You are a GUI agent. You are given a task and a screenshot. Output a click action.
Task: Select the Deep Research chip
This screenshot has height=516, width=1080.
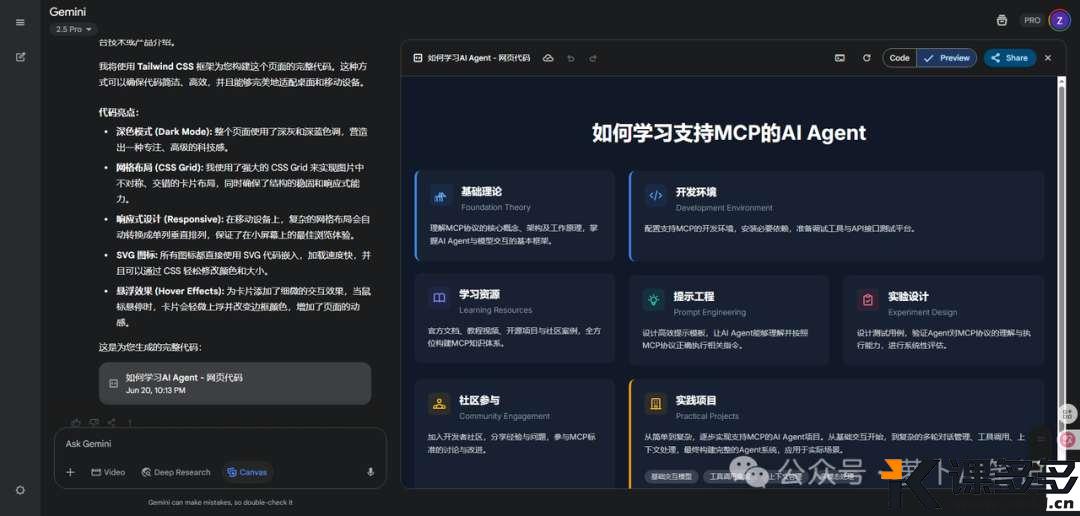click(176, 473)
